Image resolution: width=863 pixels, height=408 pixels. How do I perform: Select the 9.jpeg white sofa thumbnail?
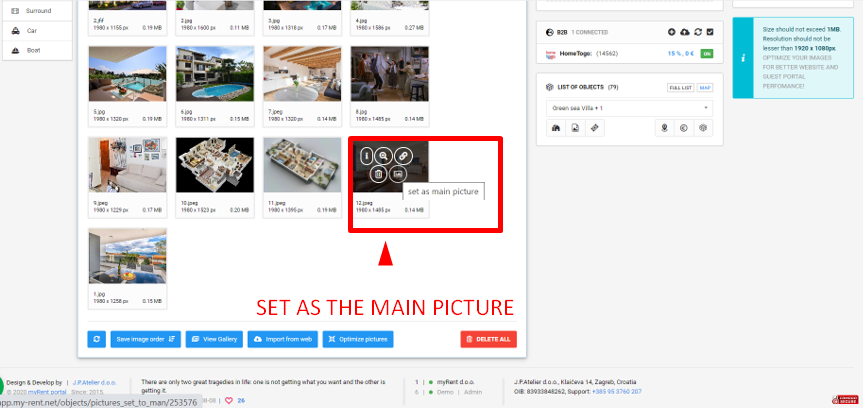127,165
